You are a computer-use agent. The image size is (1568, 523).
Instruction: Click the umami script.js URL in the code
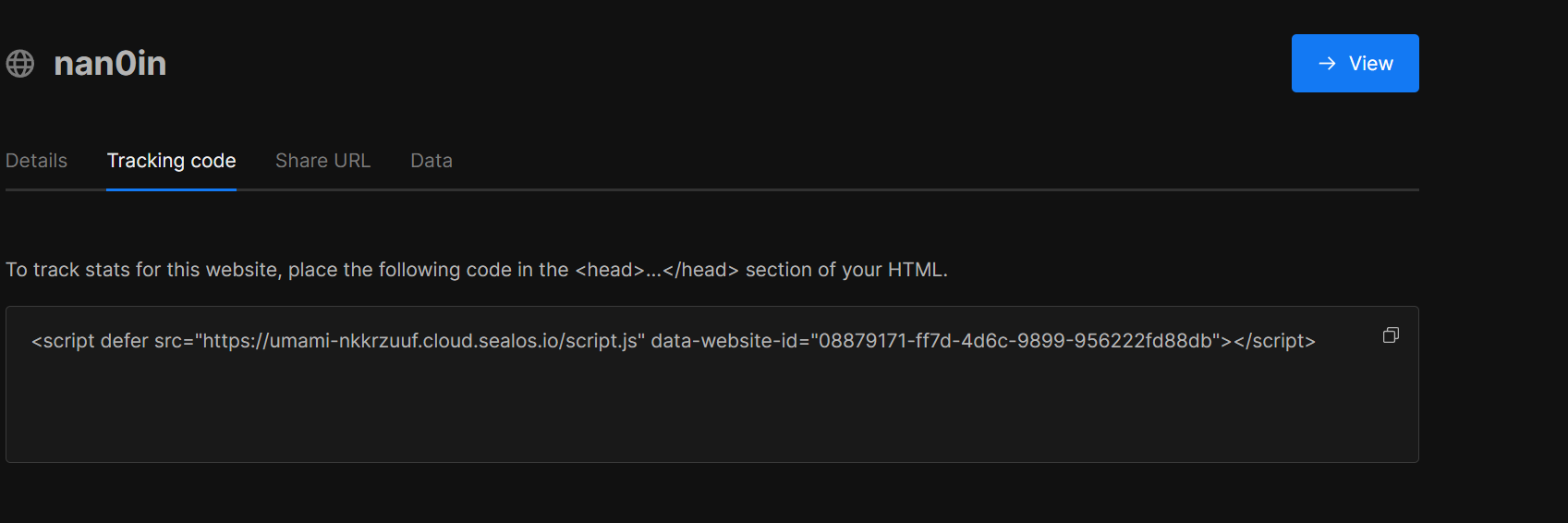420,341
